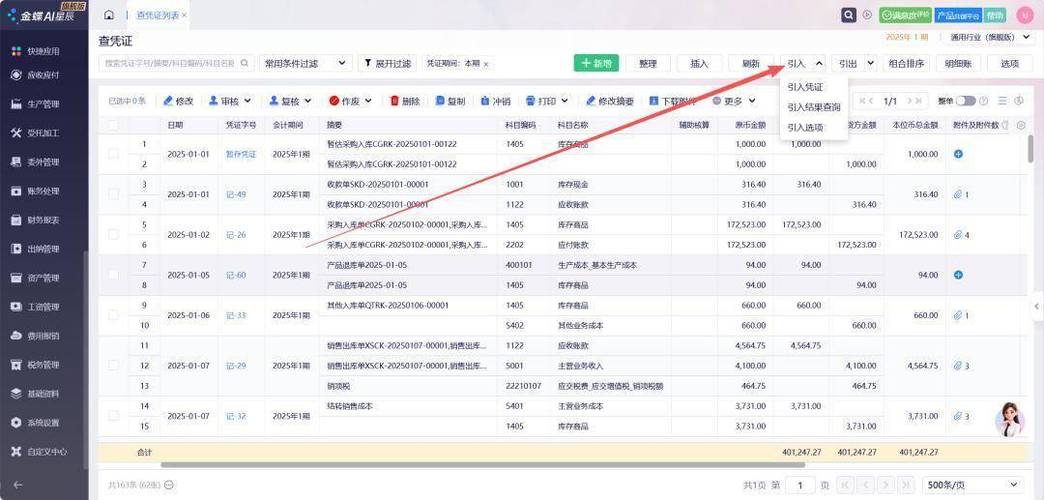Open 税务管理 module in sidebar
This screenshot has width=1044, height=500.
43,365
